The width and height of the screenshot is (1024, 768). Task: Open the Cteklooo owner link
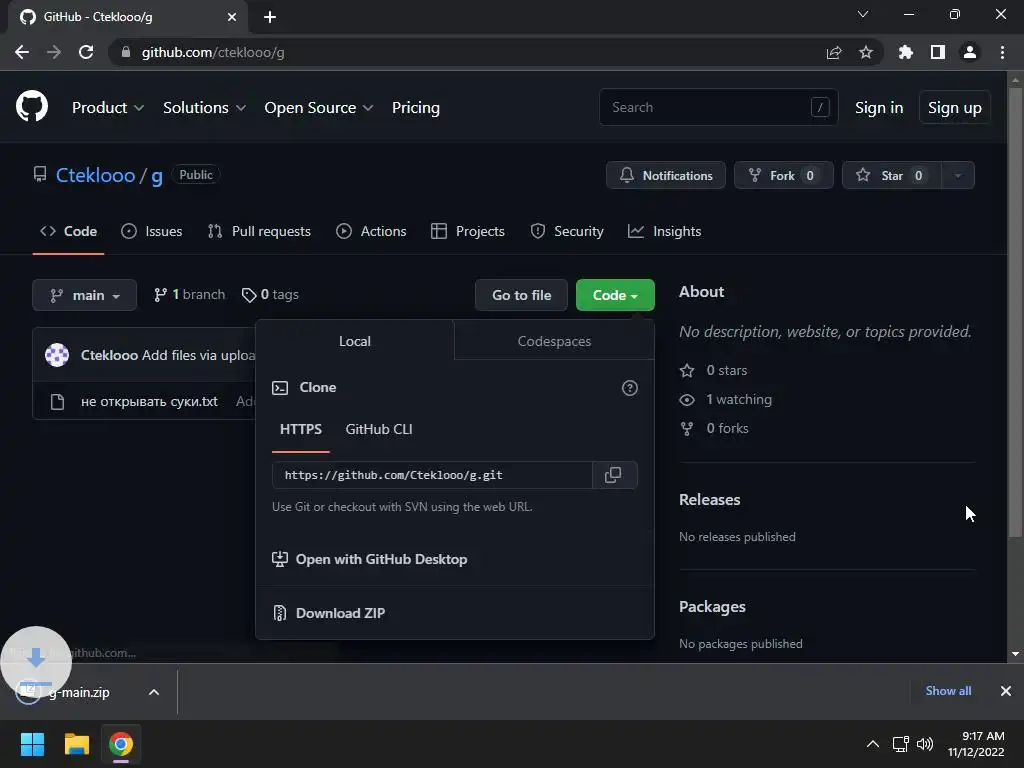[95, 175]
